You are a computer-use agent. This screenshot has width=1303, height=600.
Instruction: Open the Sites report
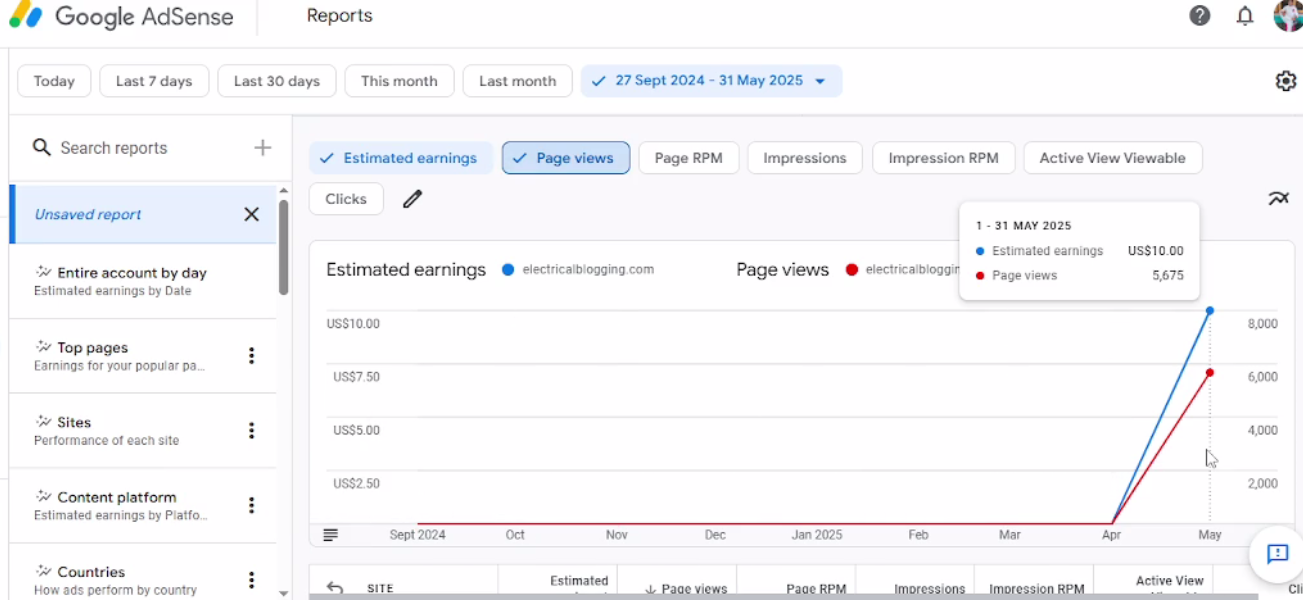[143, 431]
